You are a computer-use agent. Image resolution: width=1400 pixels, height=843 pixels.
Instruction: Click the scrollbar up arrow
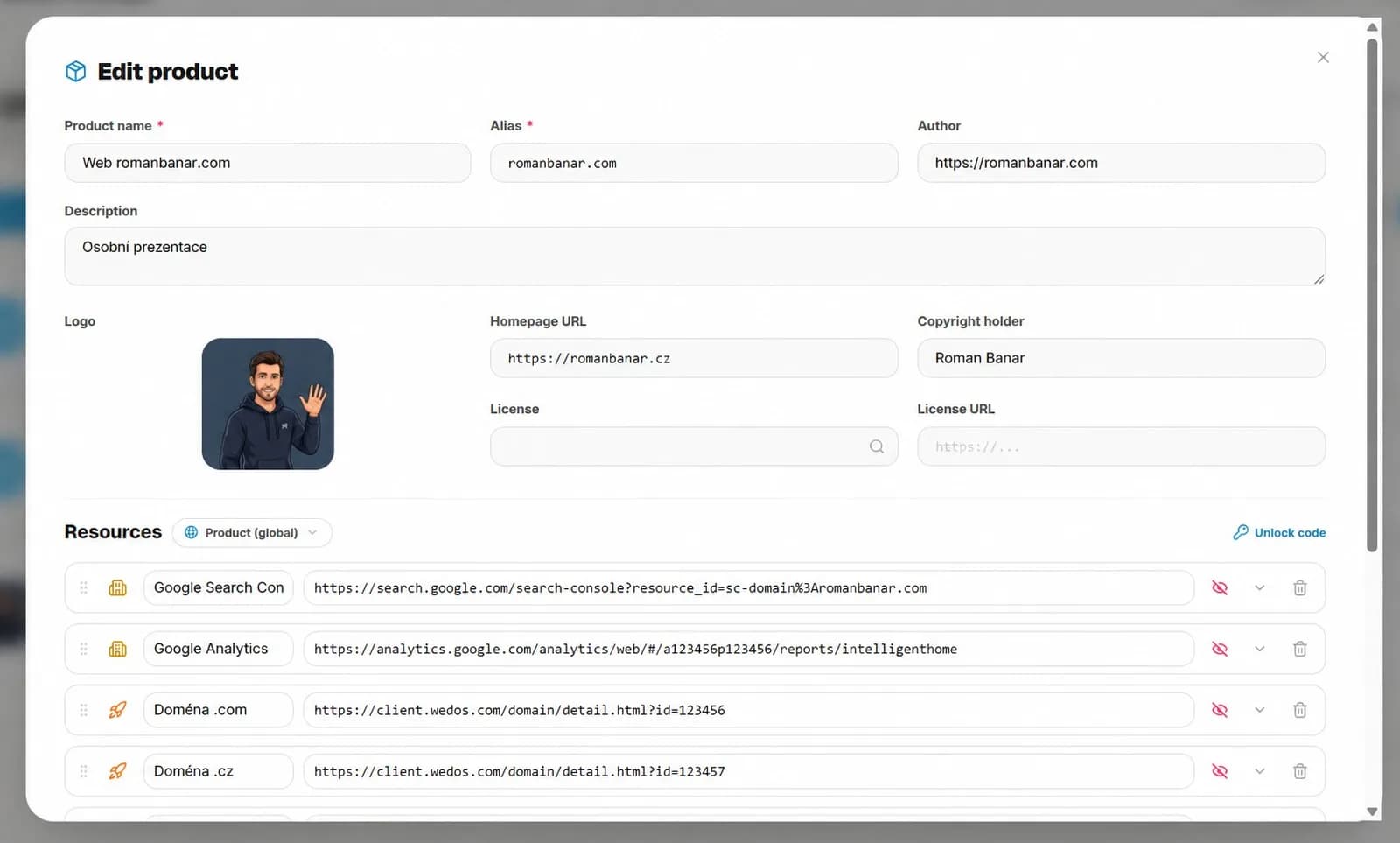coord(1372,27)
